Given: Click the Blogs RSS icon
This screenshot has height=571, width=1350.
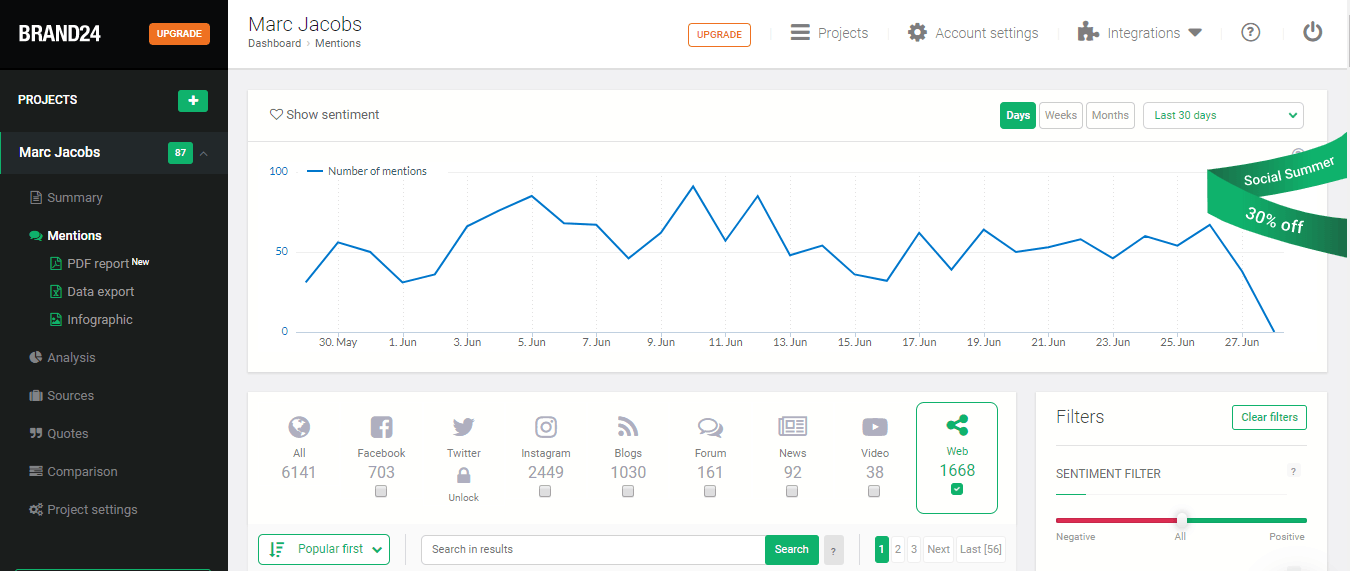Looking at the screenshot, I should click(628, 428).
